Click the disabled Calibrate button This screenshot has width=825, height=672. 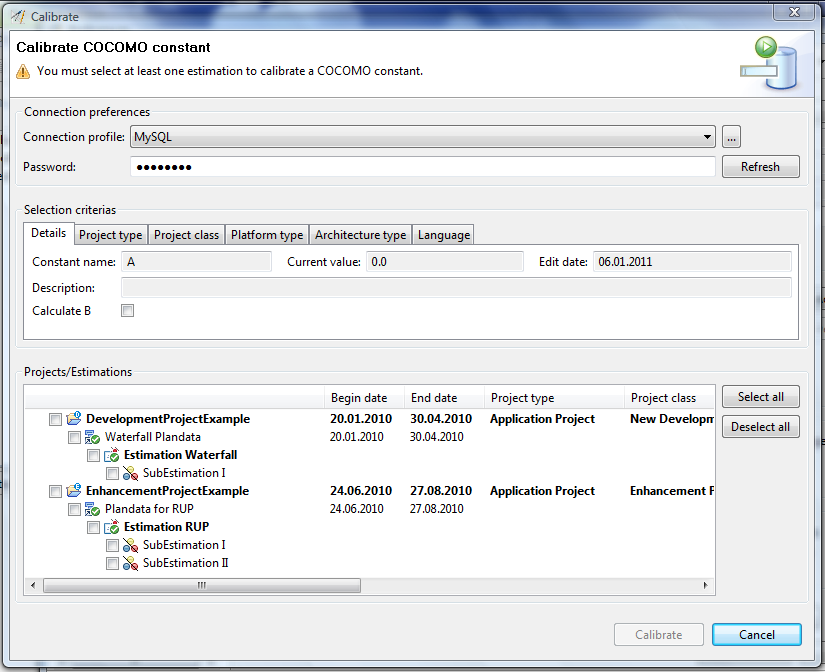pyautogui.click(x=658, y=635)
